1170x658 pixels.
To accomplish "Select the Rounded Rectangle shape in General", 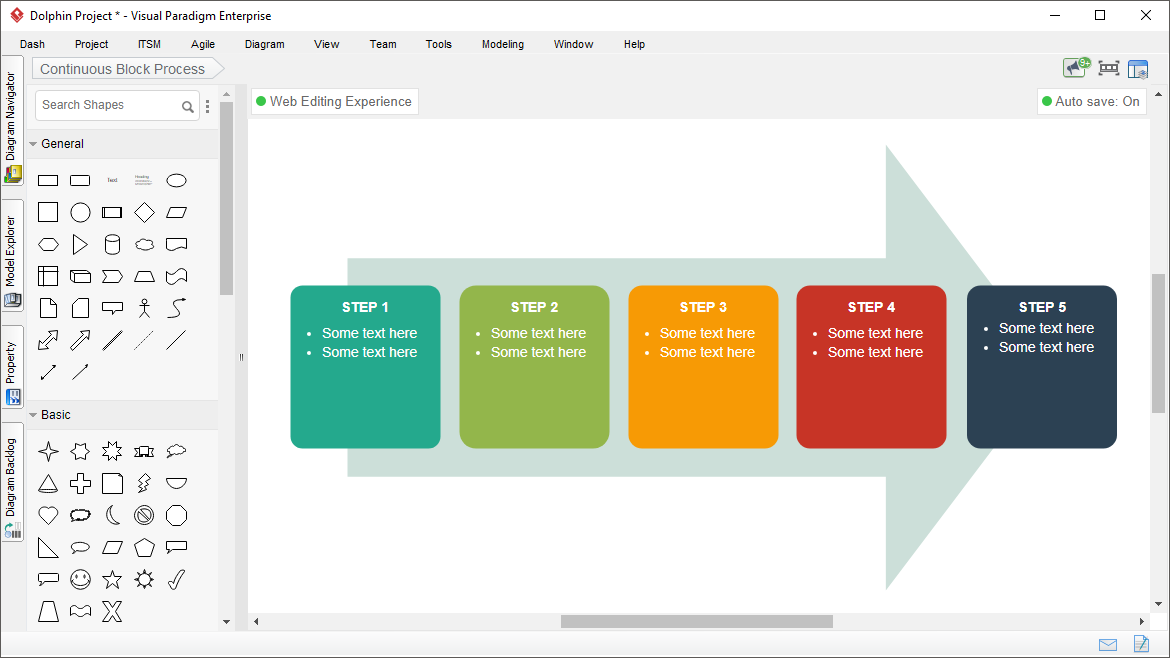I will [x=80, y=181].
